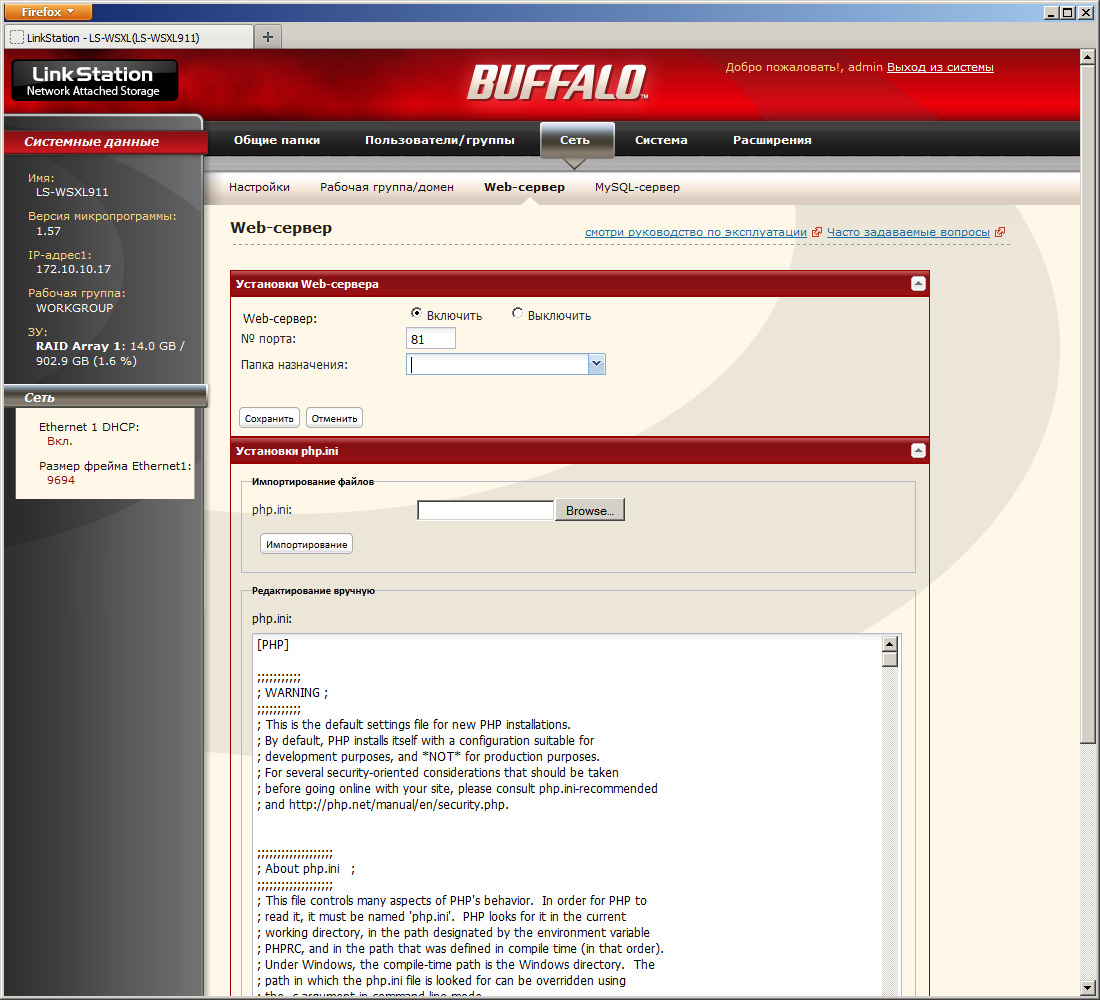
Task: Click the '; WARNING ;' line in editor
Action: point(293,693)
